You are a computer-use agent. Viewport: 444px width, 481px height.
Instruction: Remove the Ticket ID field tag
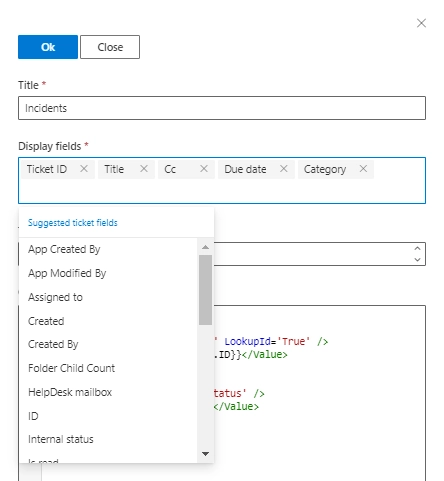[84, 169]
